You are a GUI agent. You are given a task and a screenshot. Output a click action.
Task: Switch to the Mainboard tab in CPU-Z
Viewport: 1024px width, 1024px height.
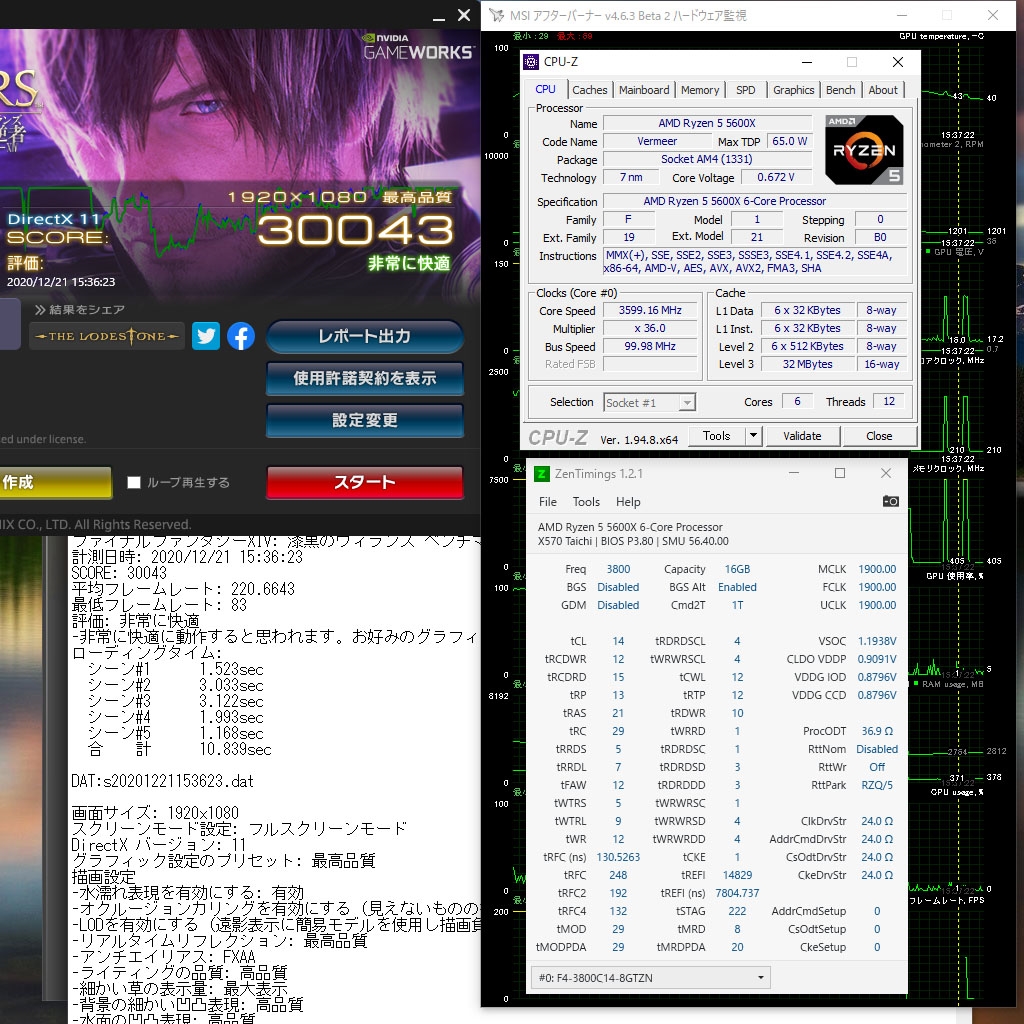click(x=644, y=90)
